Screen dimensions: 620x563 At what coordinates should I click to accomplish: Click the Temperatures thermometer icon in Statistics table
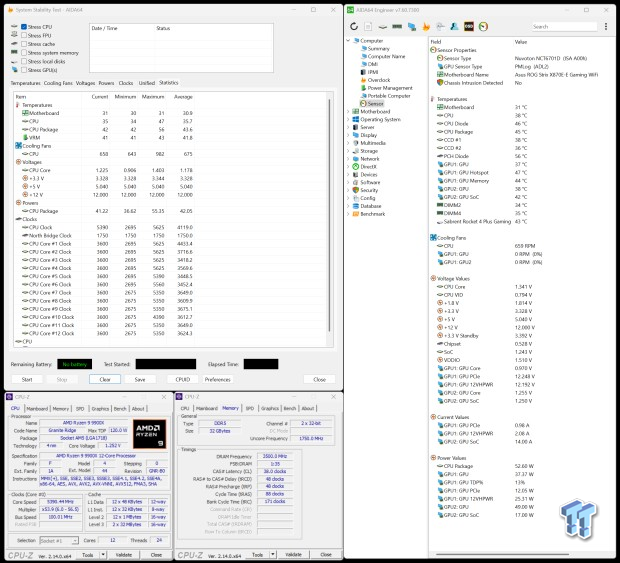click(18, 105)
